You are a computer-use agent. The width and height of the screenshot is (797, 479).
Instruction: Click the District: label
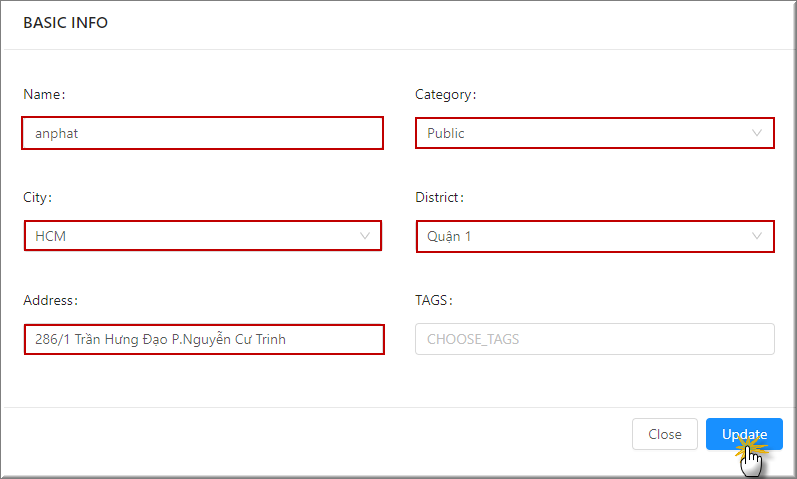pos(440,197)
